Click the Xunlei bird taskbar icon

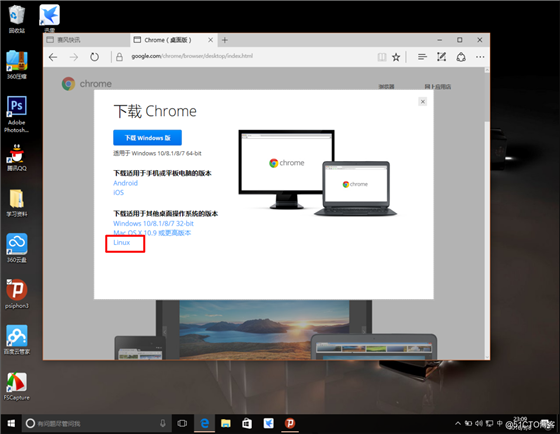(x=268, y=423)
